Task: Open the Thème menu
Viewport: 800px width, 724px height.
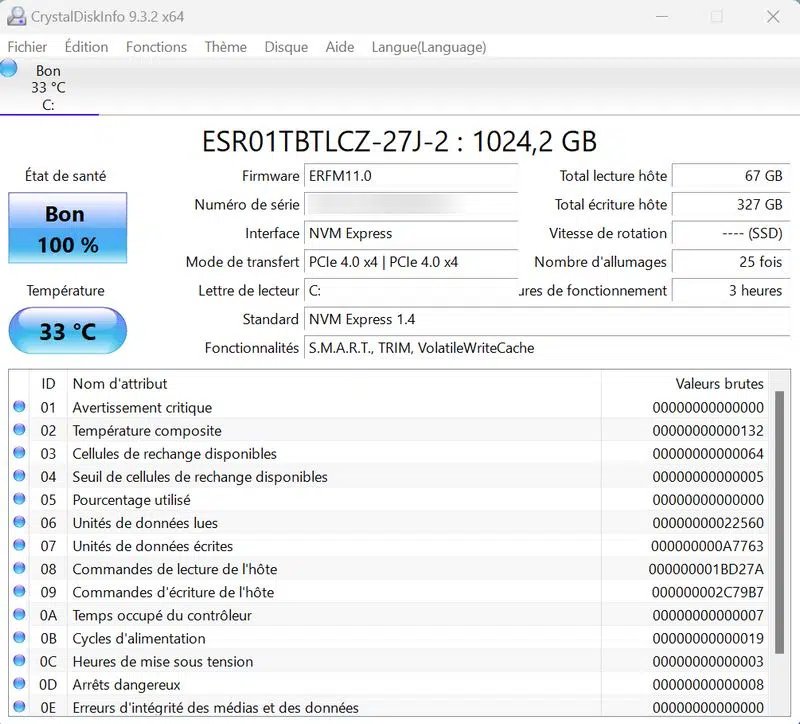Action: (225, 47)
